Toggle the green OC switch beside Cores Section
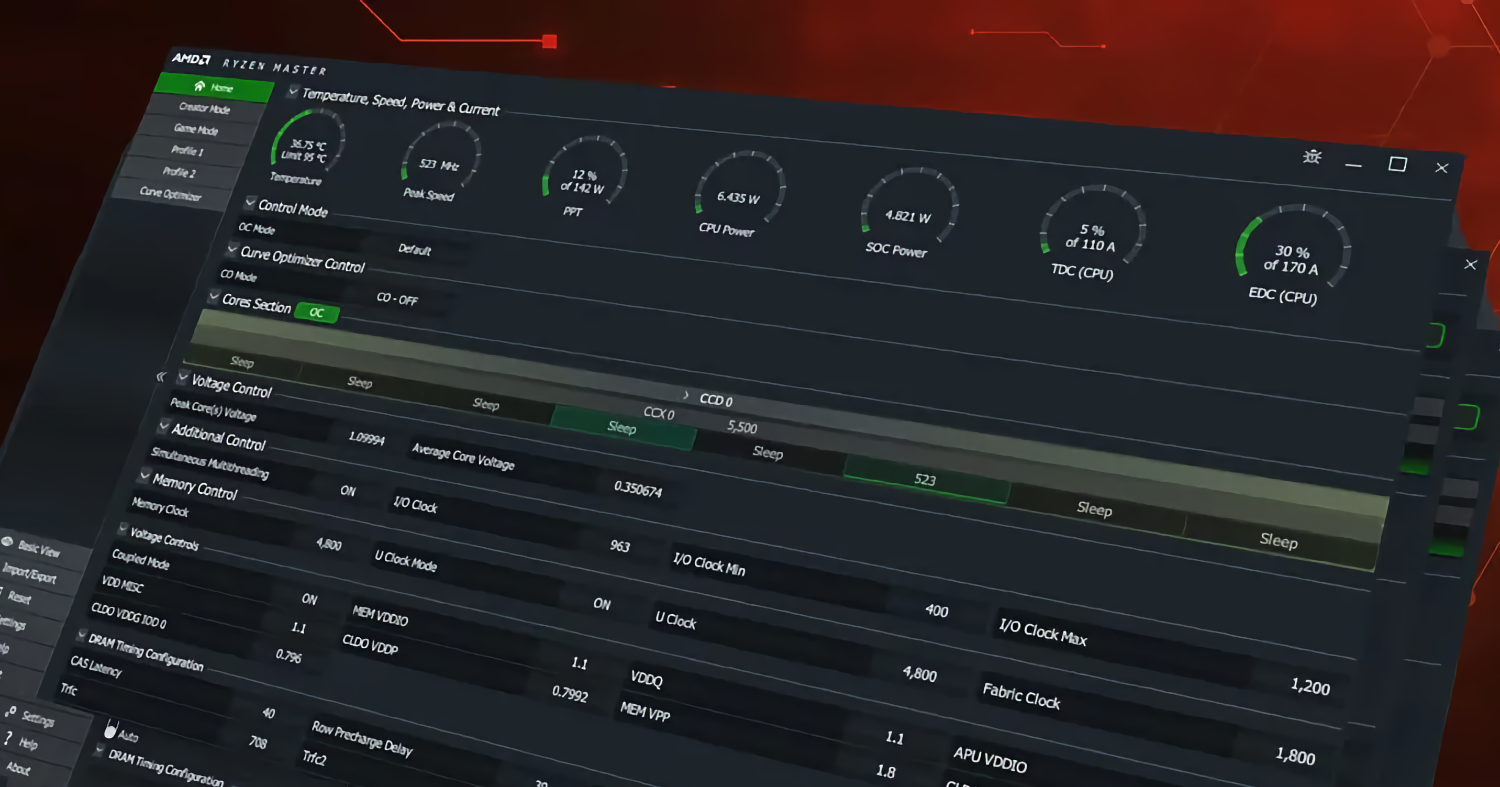Screen dimensions: 1500x787 (x=317, y=312)
